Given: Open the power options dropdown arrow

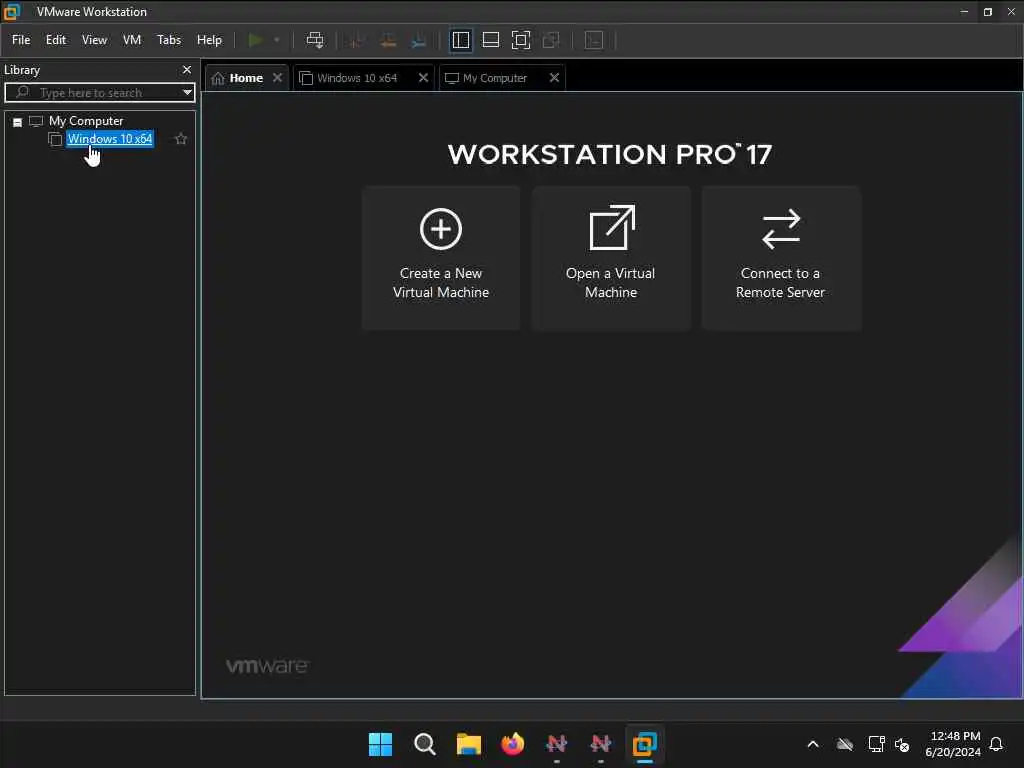Looking at the screenshot, I should coord(277,40).
